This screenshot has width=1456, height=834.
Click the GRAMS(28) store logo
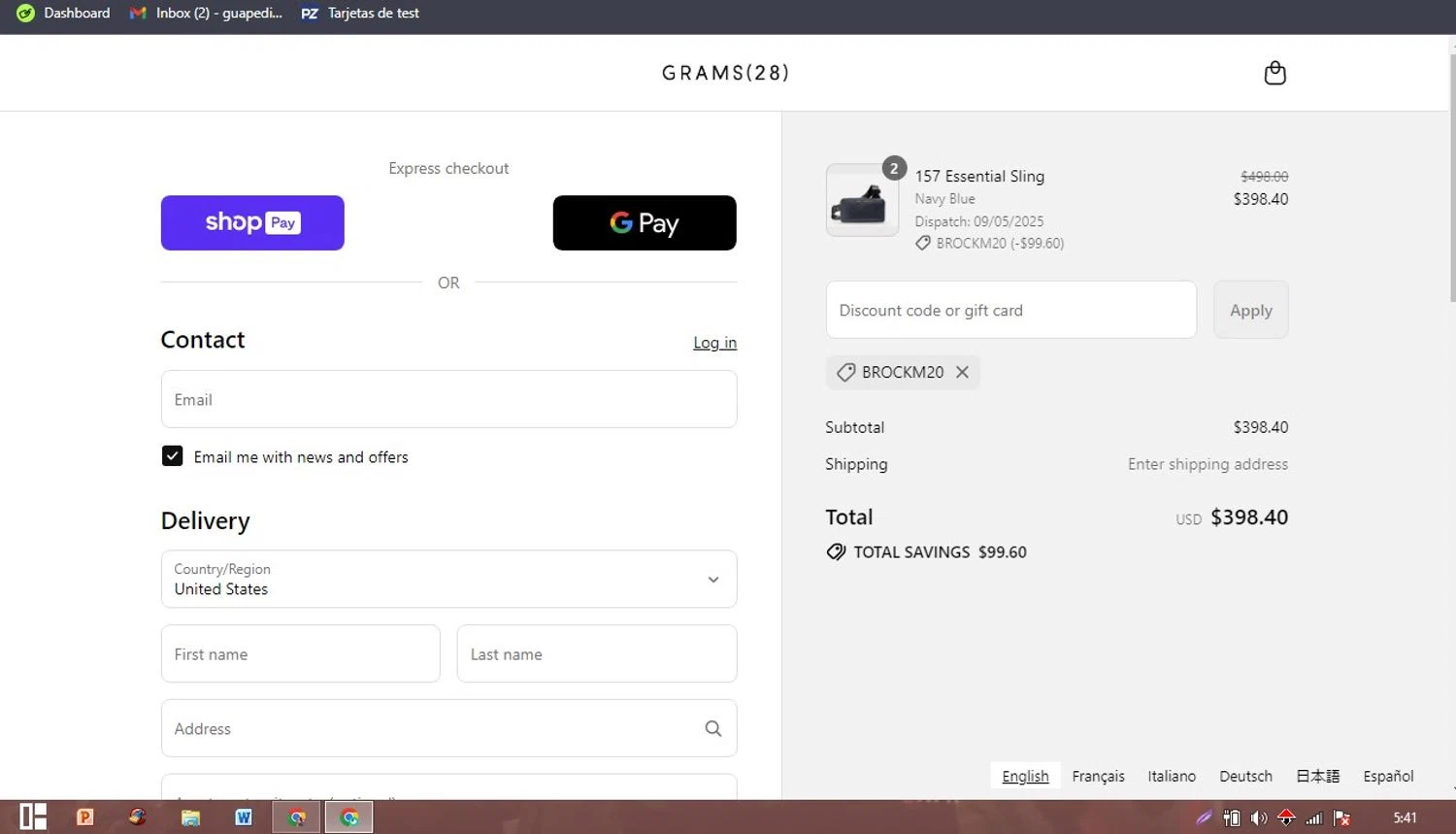pos(725,73)
